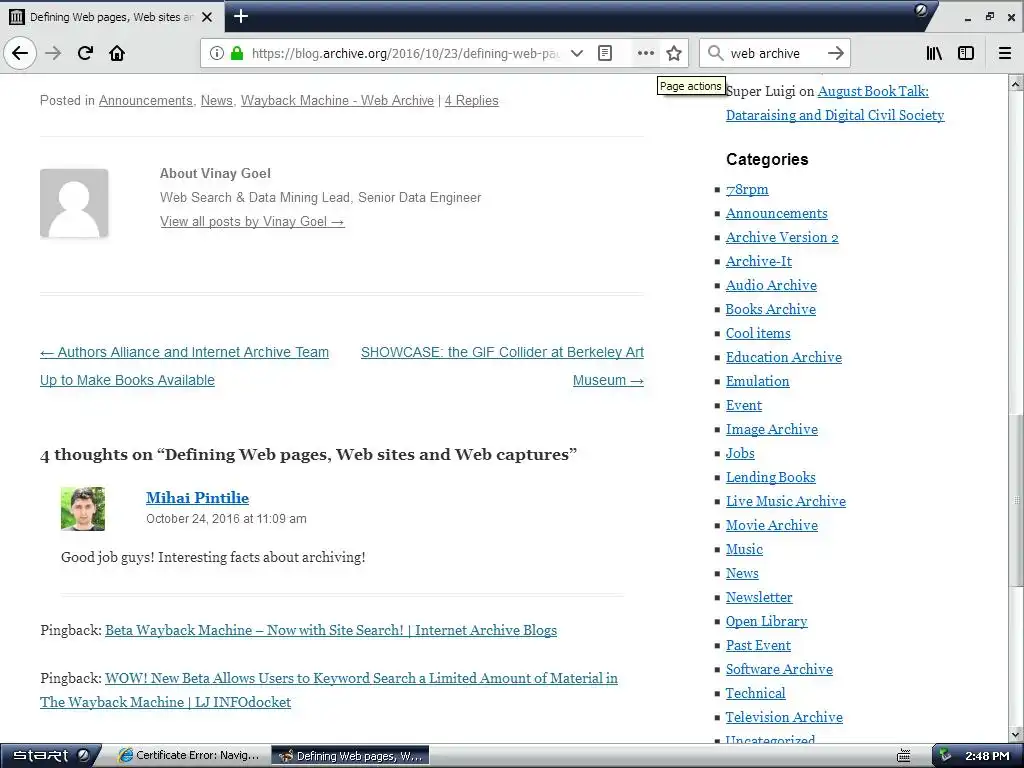
Task: Open the Lending Books category
Action: (x=771, y=477)
